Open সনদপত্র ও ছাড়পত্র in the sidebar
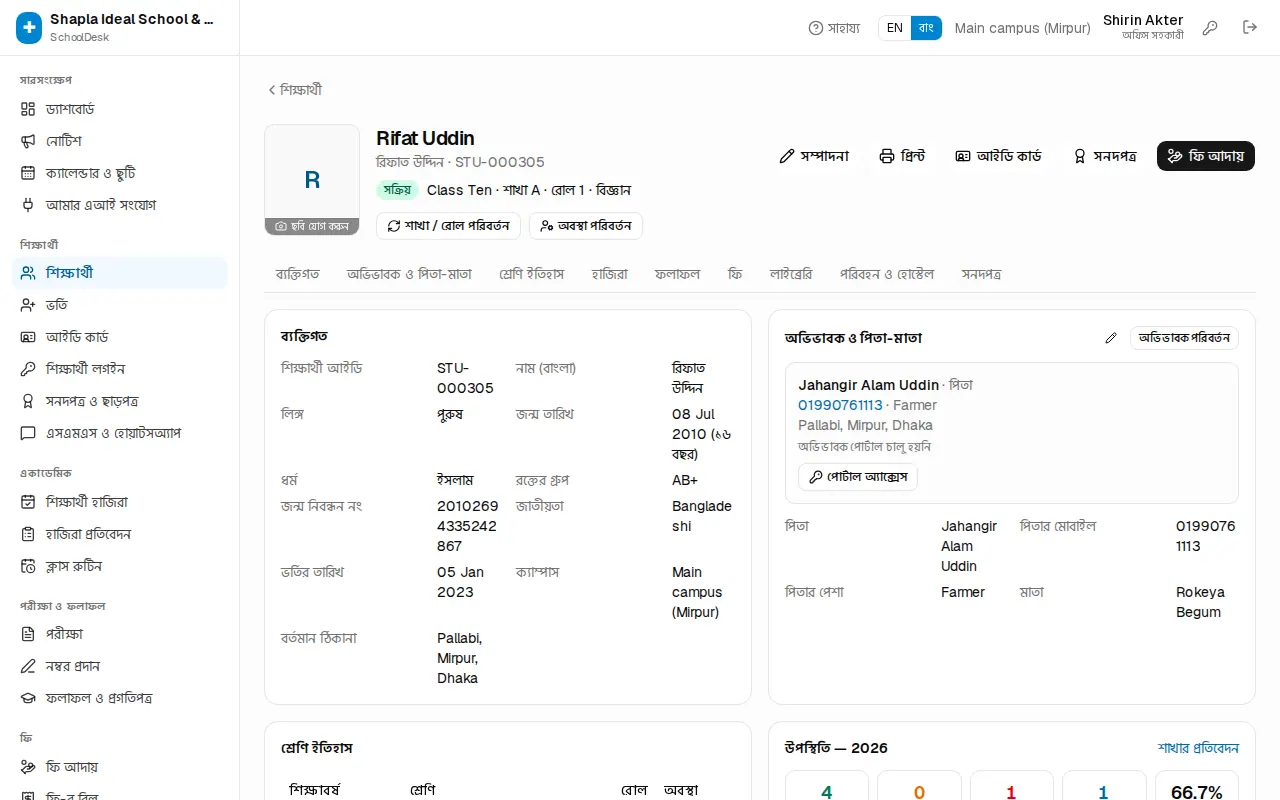Viewport: 1280px width, 800px height. 120,401
